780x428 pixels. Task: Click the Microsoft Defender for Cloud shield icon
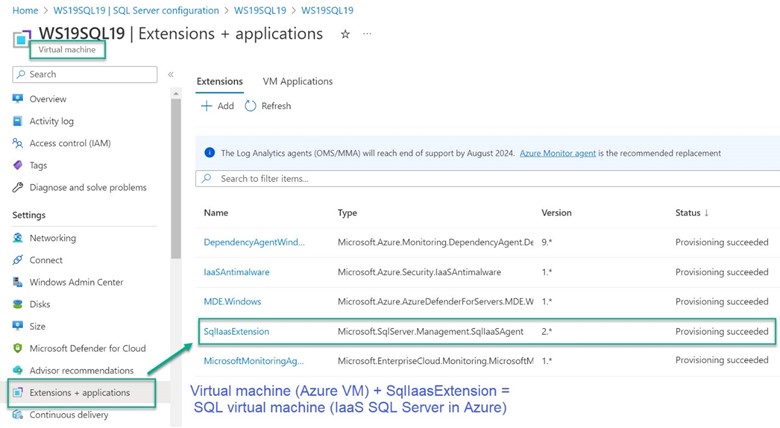pos(18,348)
